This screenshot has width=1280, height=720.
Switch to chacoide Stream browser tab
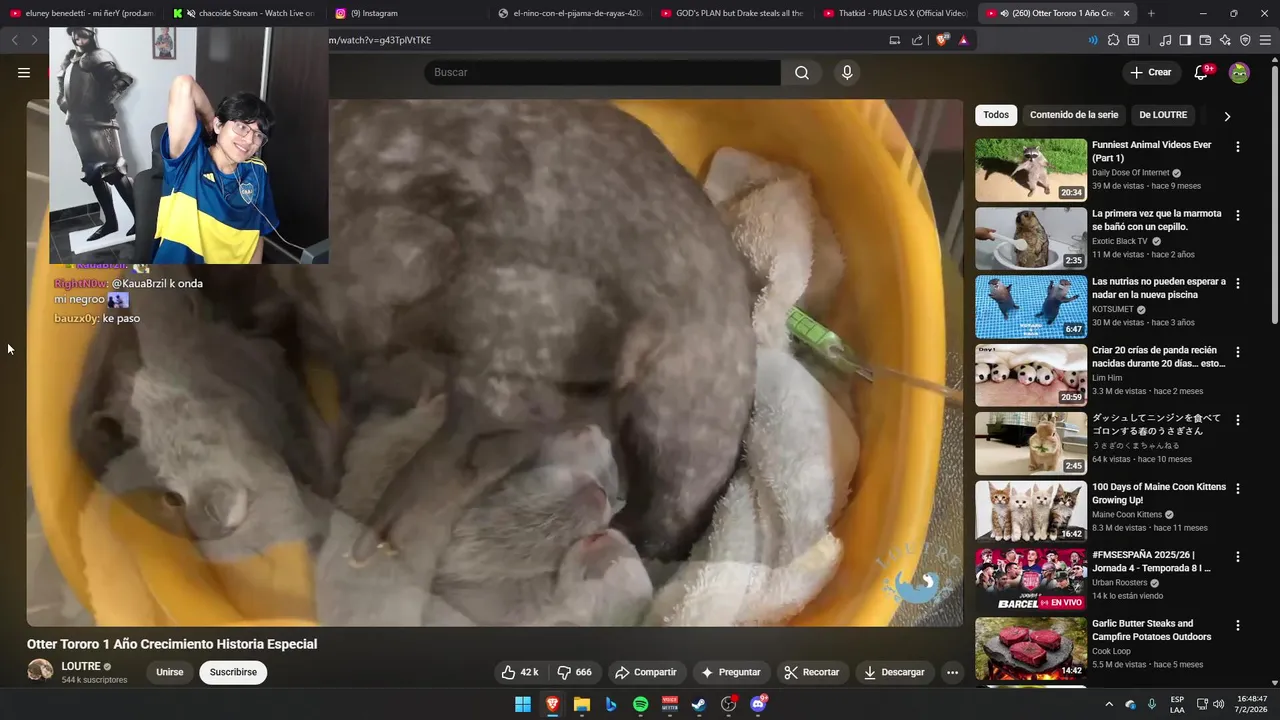245,13
